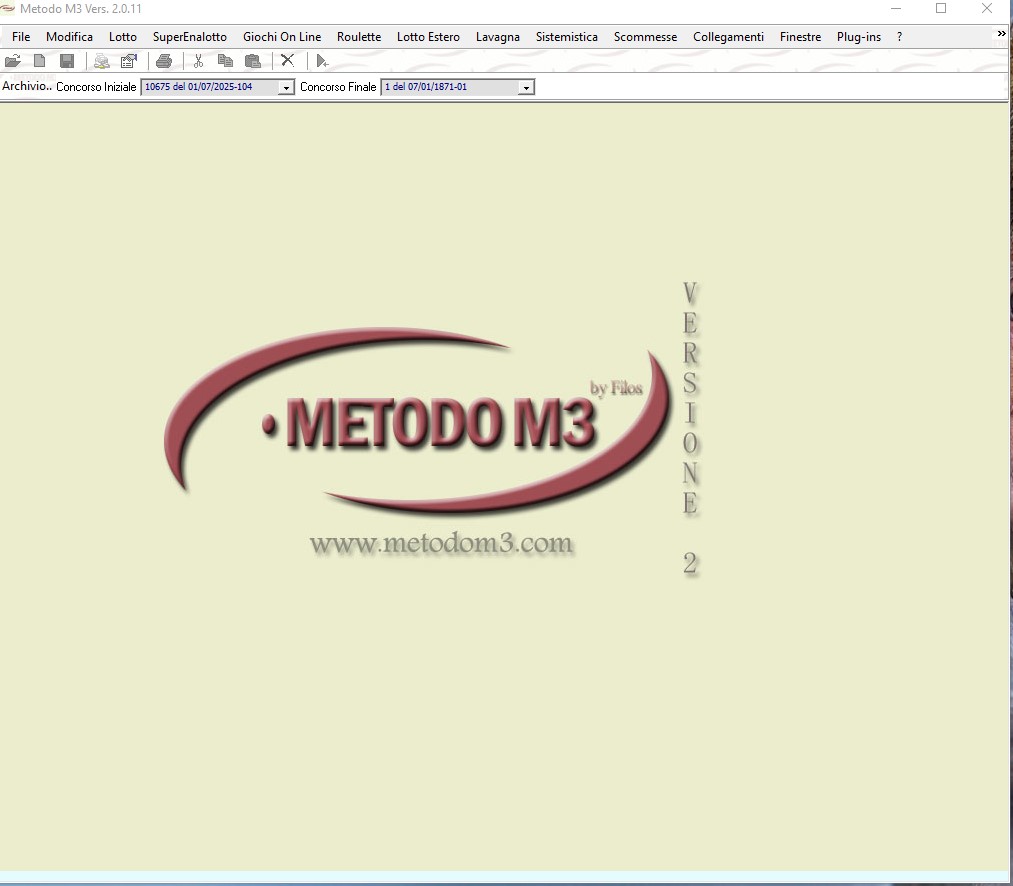
Task: Open the Roulette menu
Action: pyautogui.click(x=359, y=37)
